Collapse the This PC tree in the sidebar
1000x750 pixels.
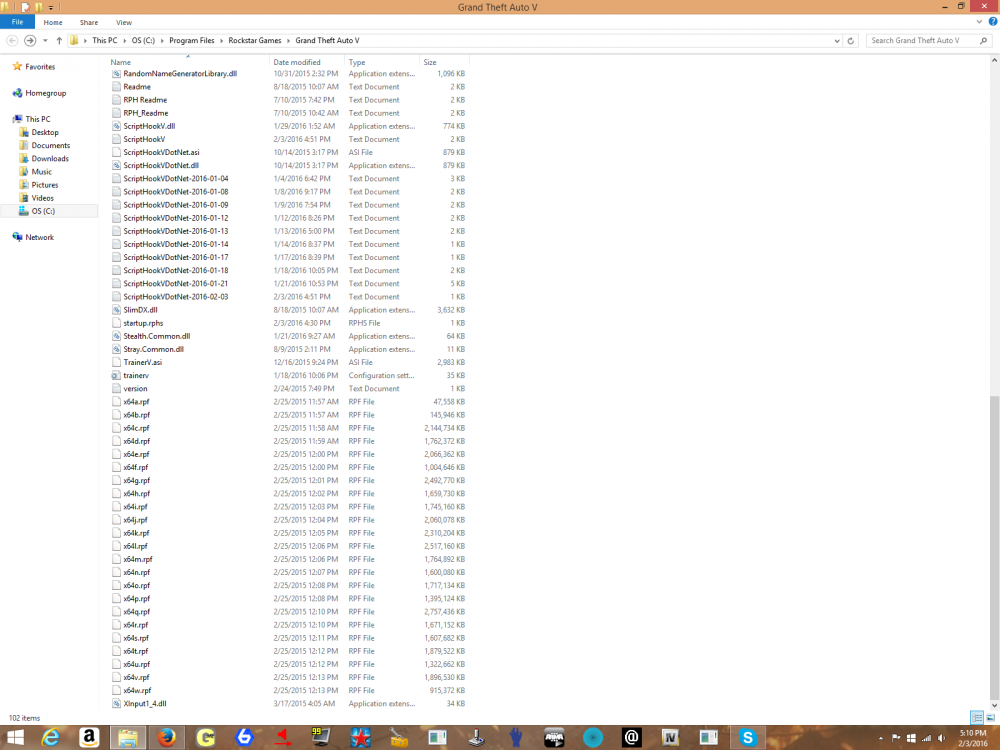pos(8,119)
